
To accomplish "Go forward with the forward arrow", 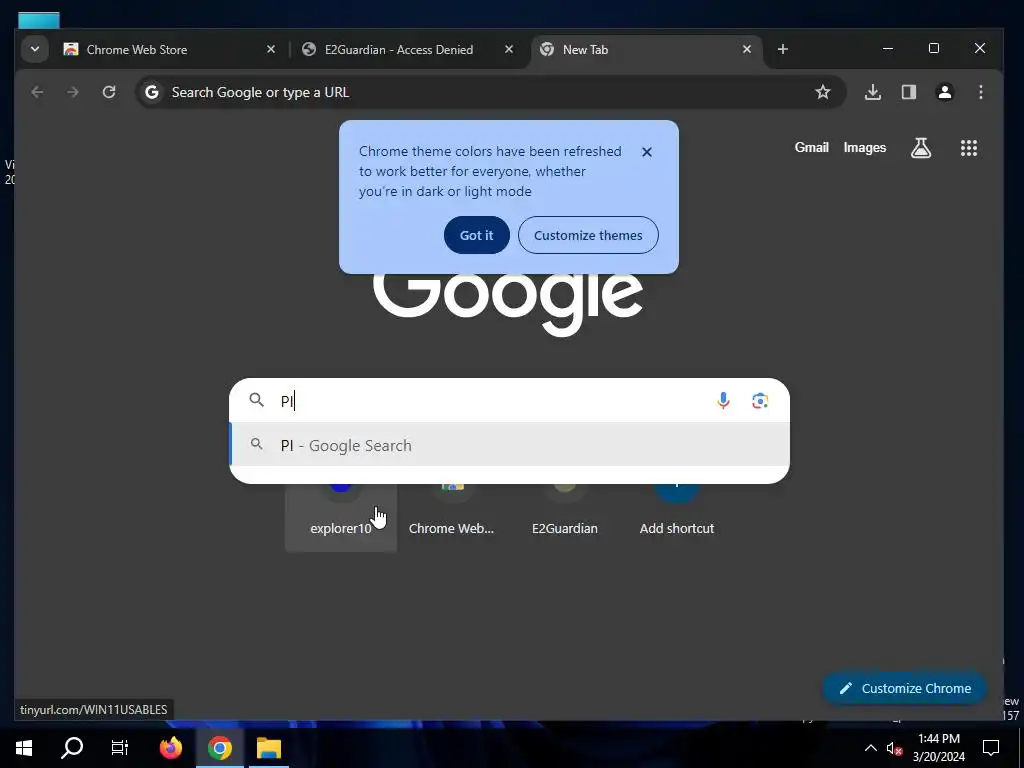I will coord(72,92).
